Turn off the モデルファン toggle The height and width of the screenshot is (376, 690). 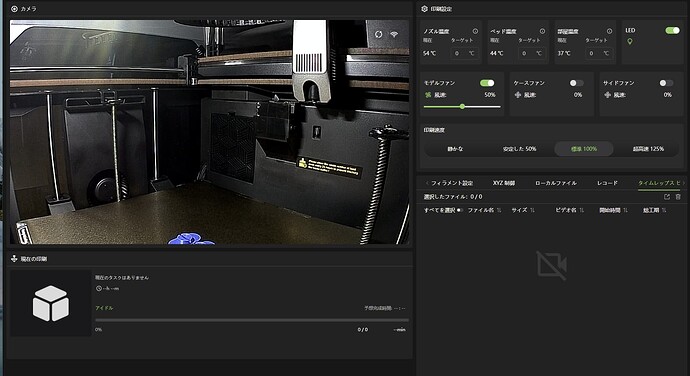pyautogui.click(x=487, y=83)
